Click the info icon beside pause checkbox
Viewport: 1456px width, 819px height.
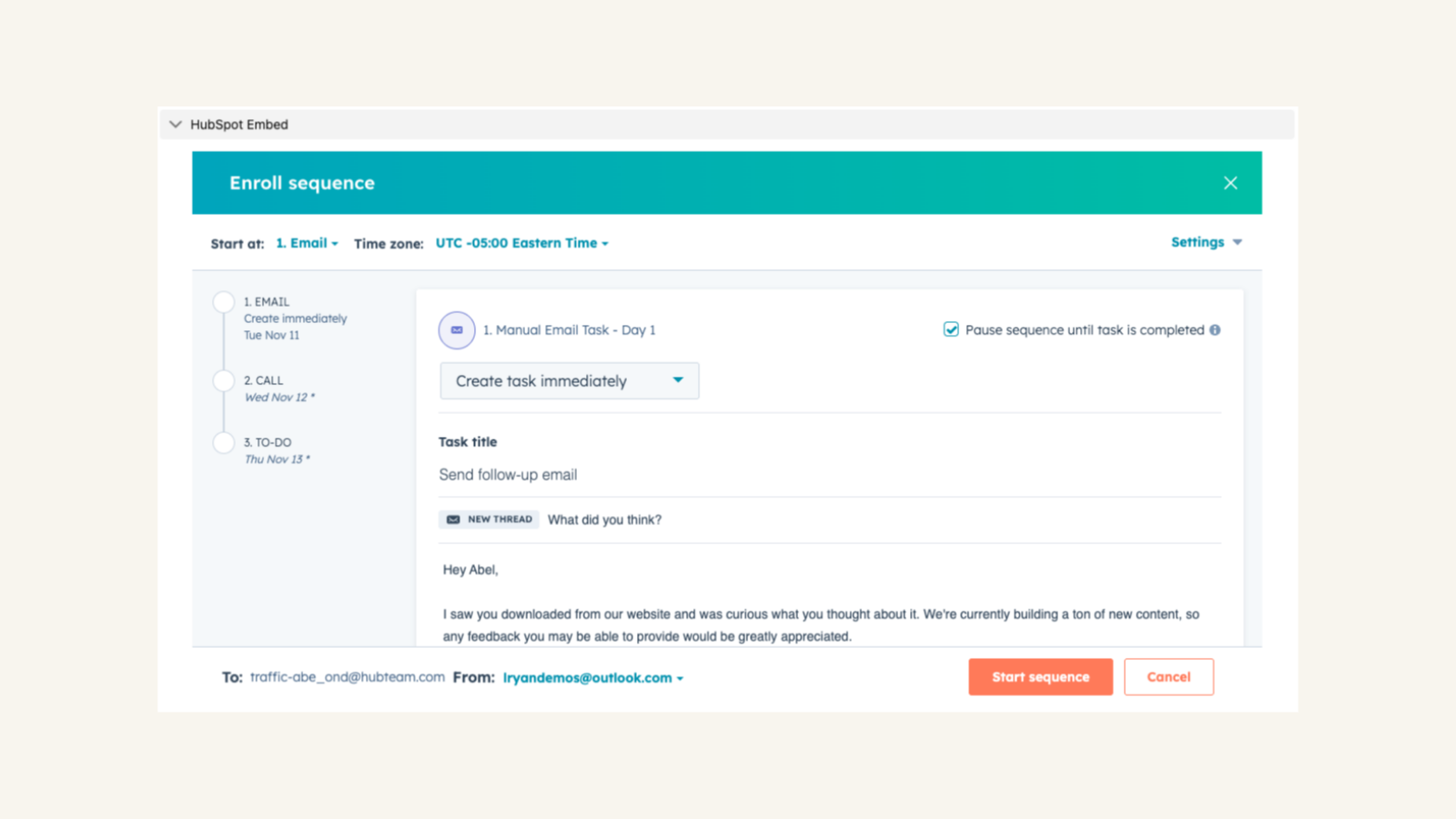(1215, 330)
